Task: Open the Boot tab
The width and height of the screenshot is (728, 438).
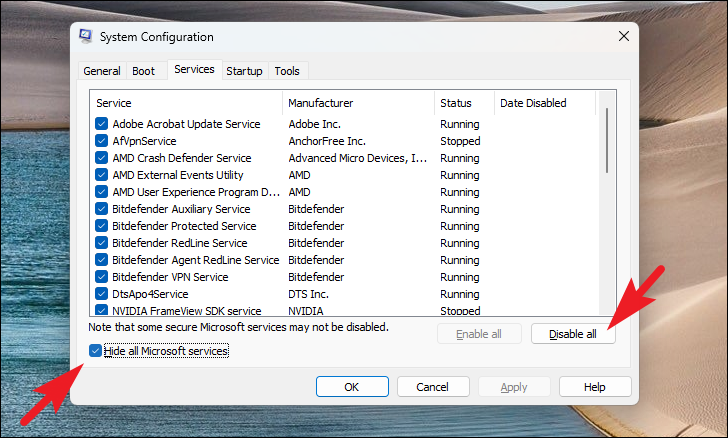Action: click(x=143, y=71)
